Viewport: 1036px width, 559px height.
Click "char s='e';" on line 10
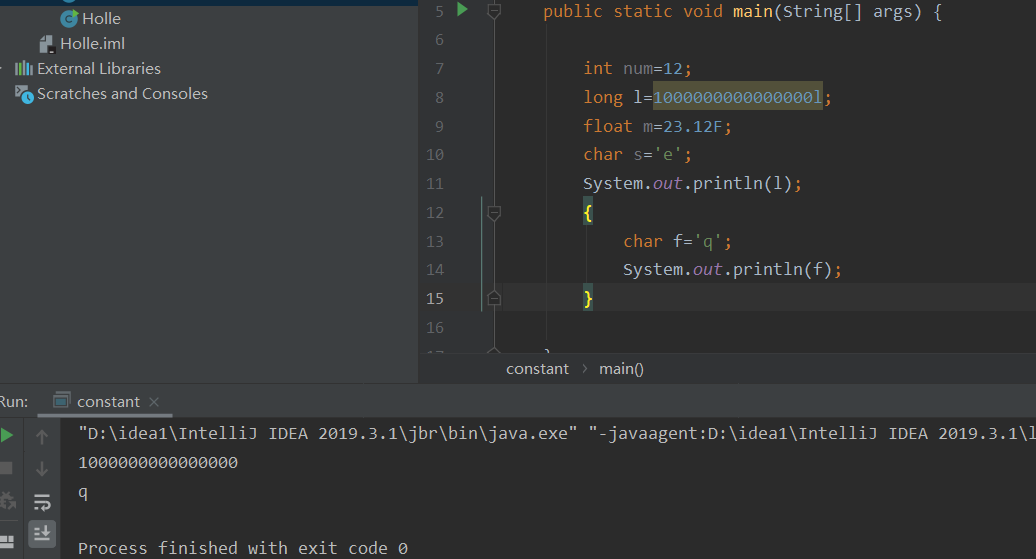click(x=638, y=155)
